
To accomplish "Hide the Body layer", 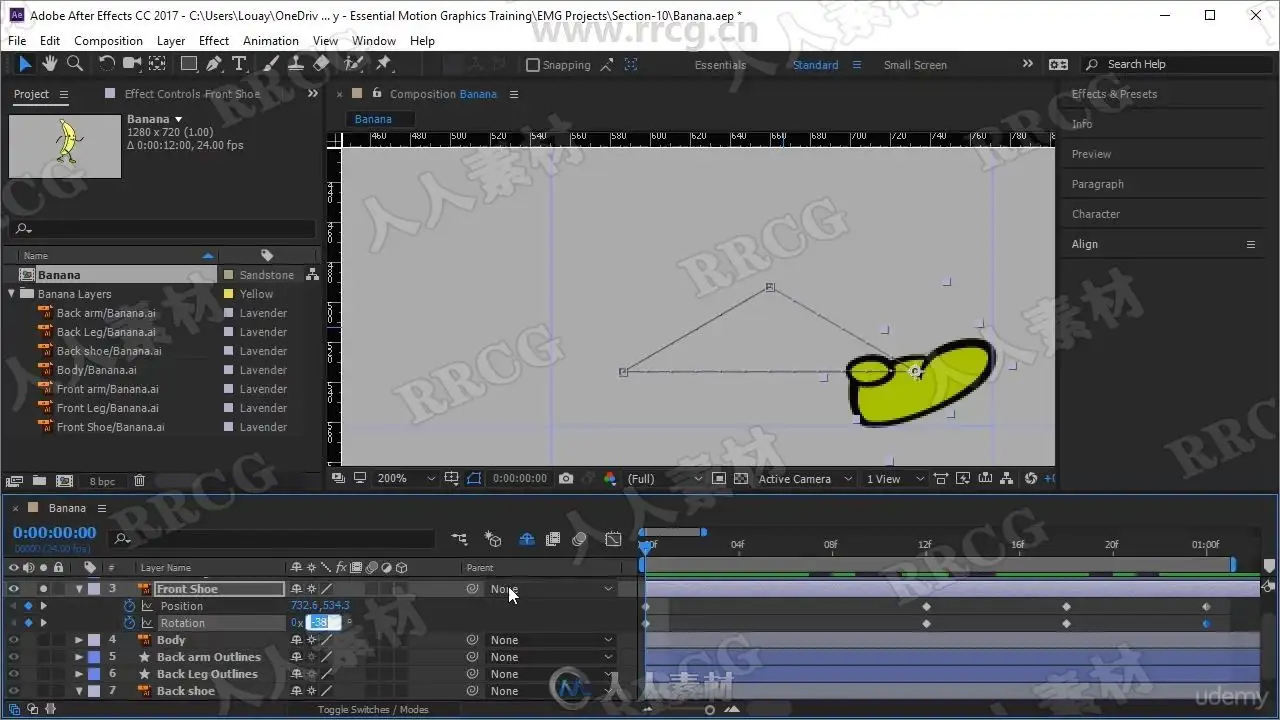I will (14, 640).
